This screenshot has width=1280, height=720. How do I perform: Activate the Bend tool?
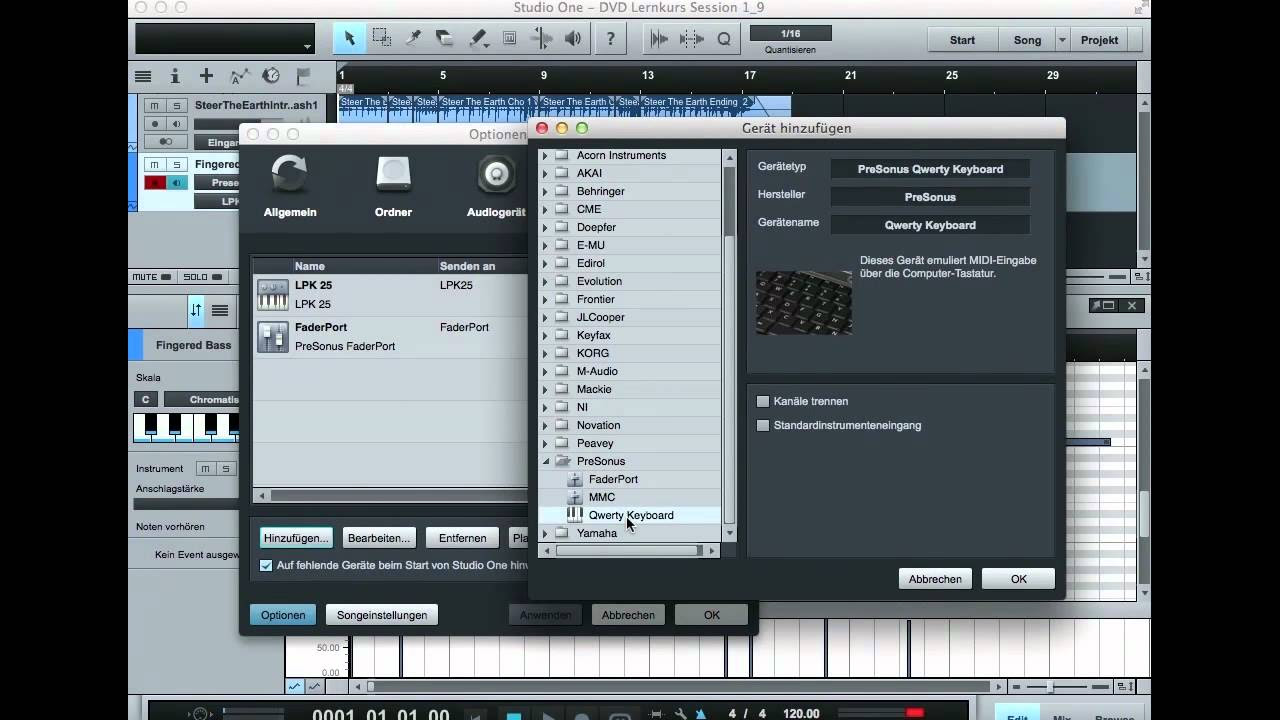541,39
